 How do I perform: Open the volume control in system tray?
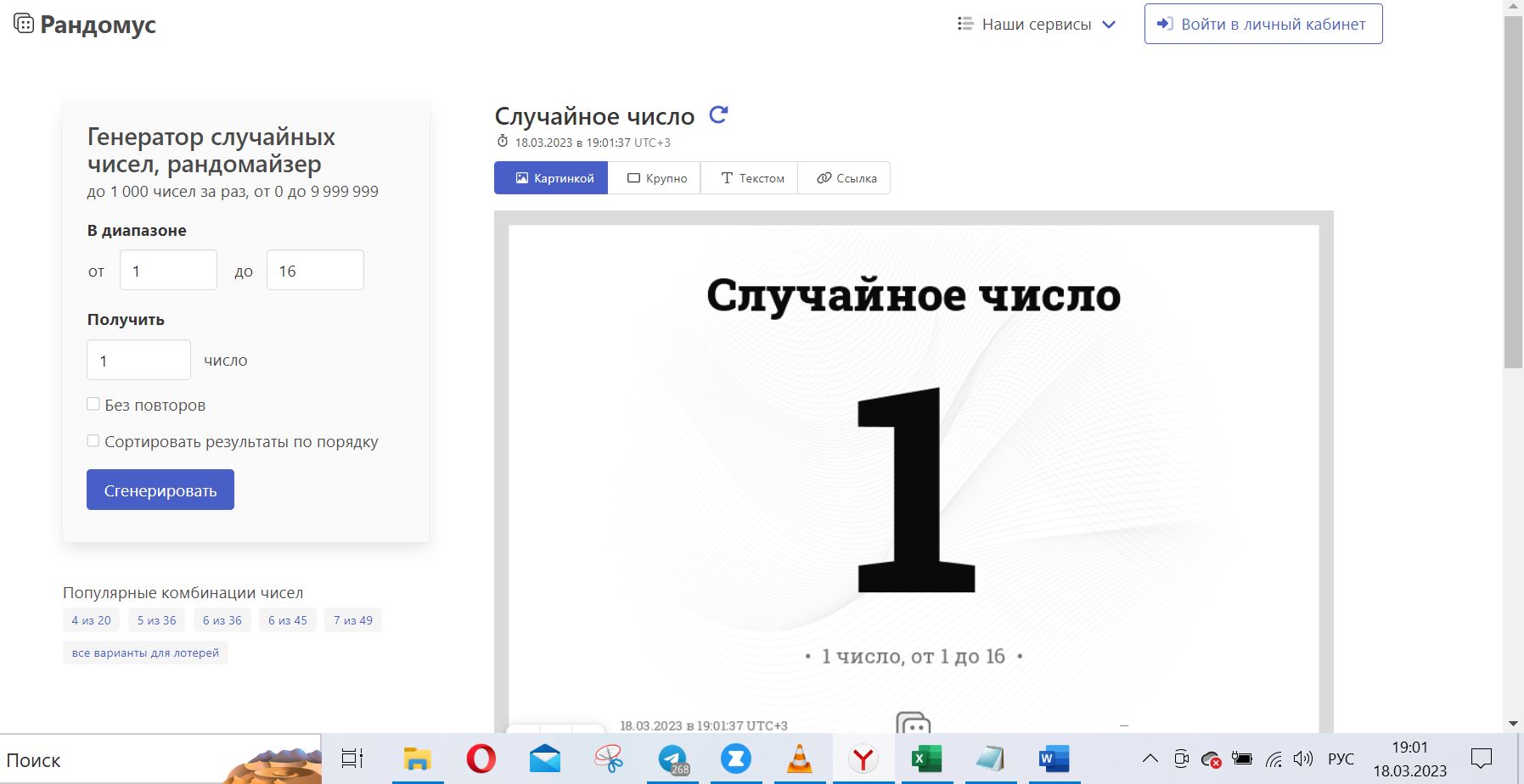click(x=1303, y=759)
